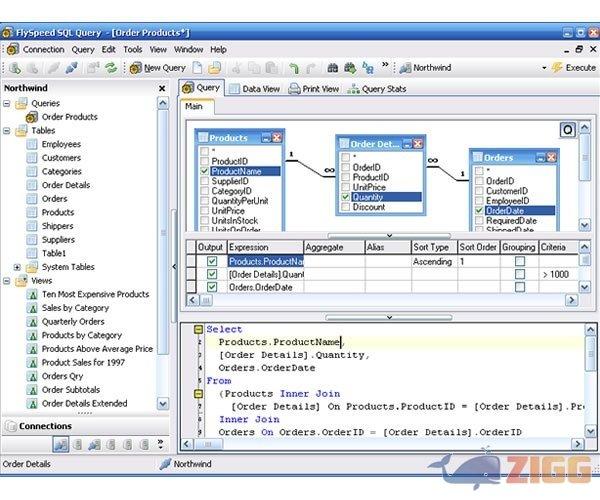The image size is (600, 500).
Task: Click the Connections panel header
Action: point(85,426)
